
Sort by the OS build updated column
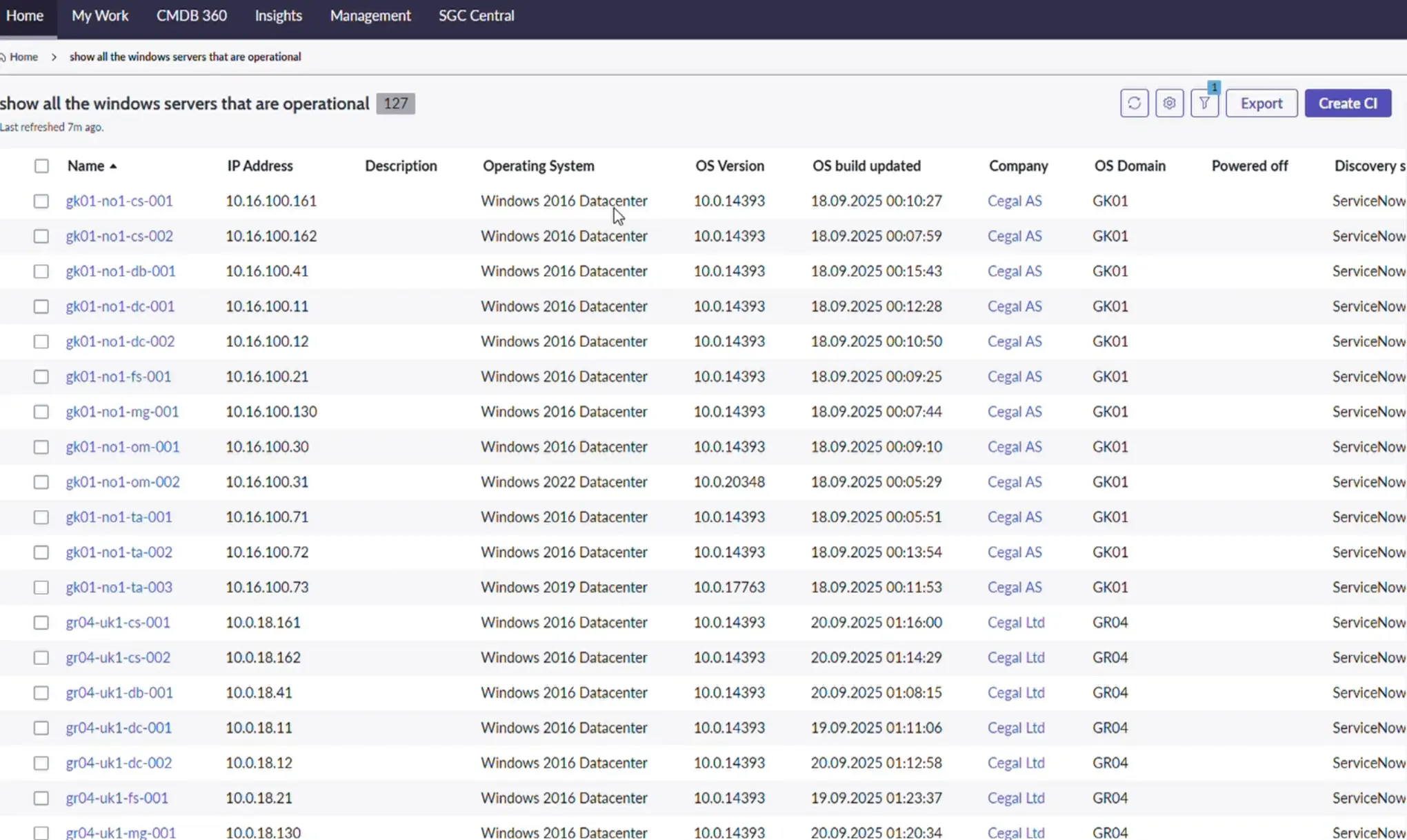click(x=866, y=166)
